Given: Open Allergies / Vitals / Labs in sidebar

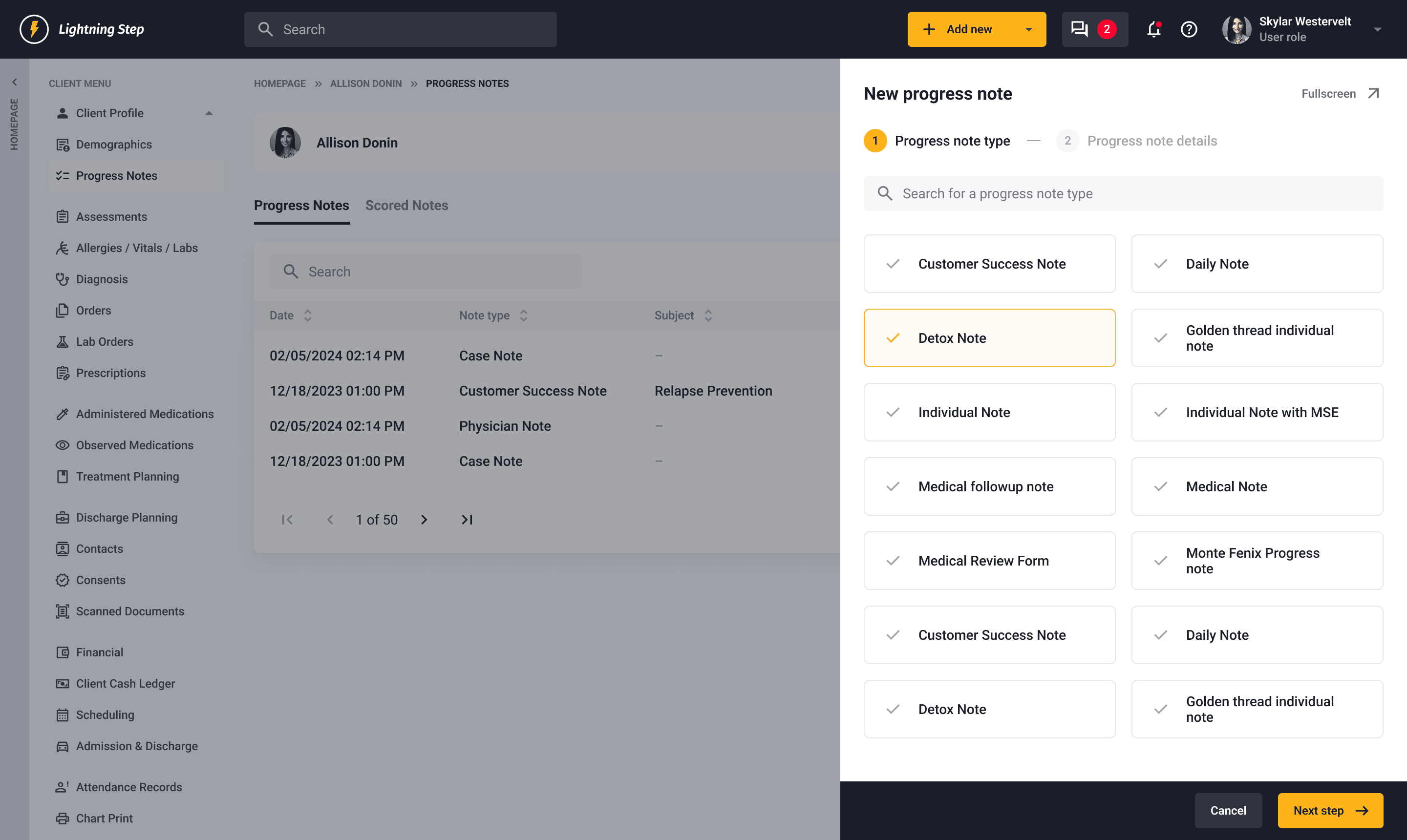Looking at the screenshot, I should tap(136, 248).
